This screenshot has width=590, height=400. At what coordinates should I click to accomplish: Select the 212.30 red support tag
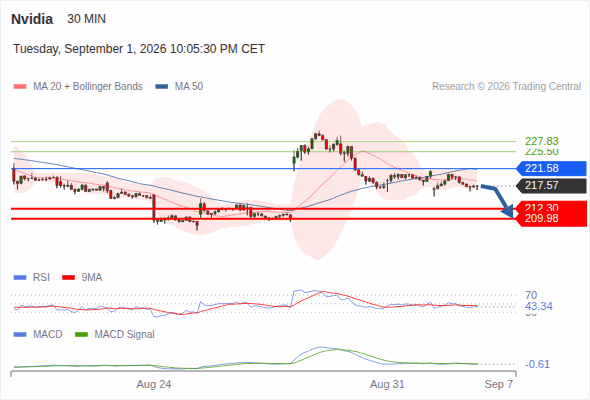[551, 207]
